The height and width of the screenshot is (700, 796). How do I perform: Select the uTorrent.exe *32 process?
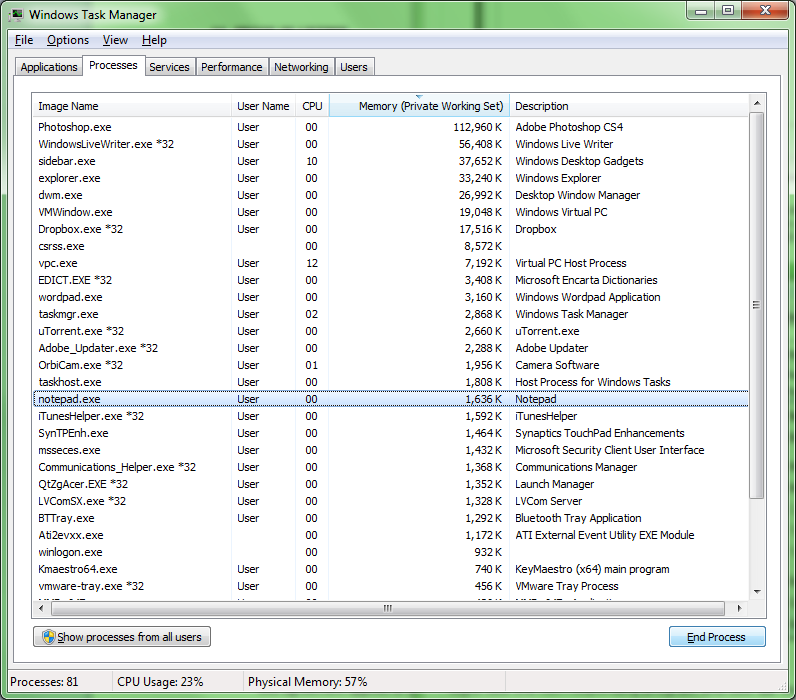[390, 331]
